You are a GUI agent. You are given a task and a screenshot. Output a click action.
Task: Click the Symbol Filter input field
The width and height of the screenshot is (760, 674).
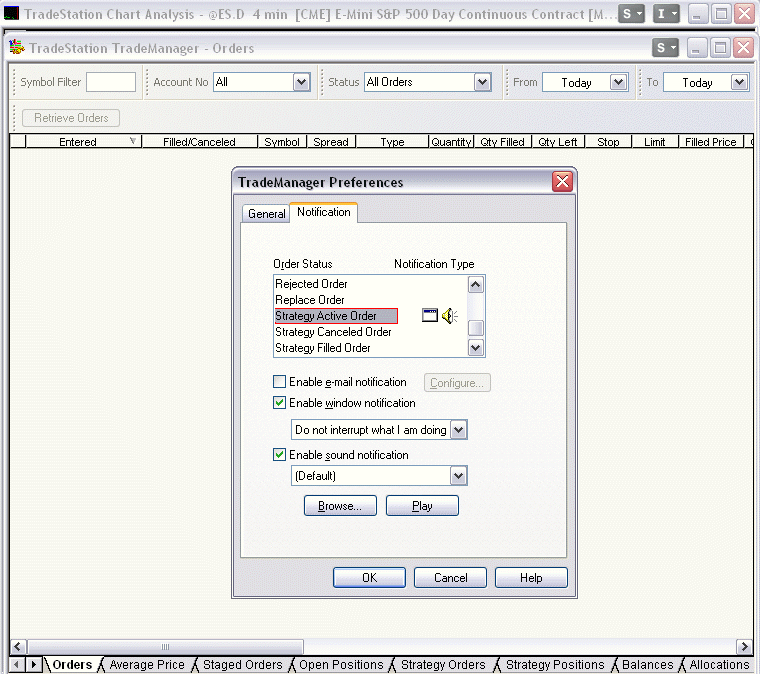[110, 82]
